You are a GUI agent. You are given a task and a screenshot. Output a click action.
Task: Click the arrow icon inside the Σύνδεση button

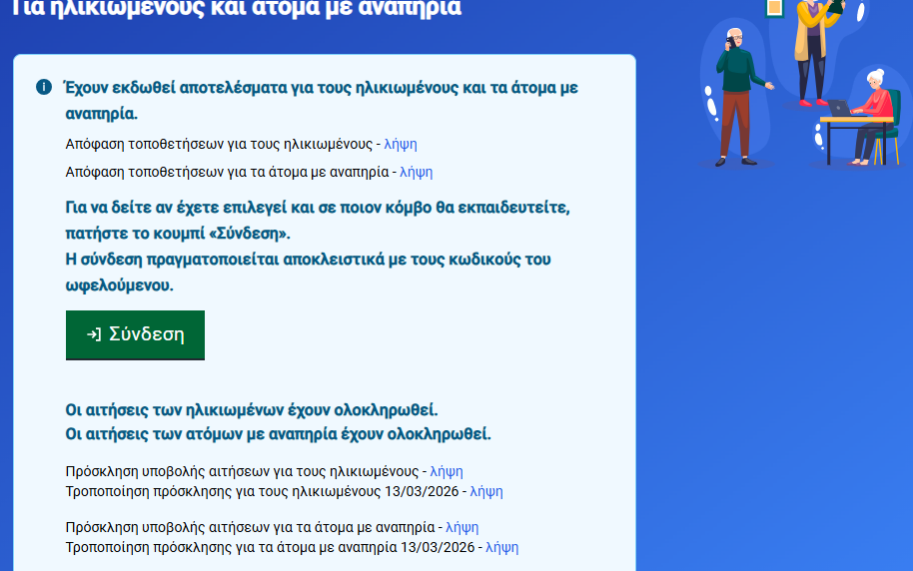tap(94, 335)
